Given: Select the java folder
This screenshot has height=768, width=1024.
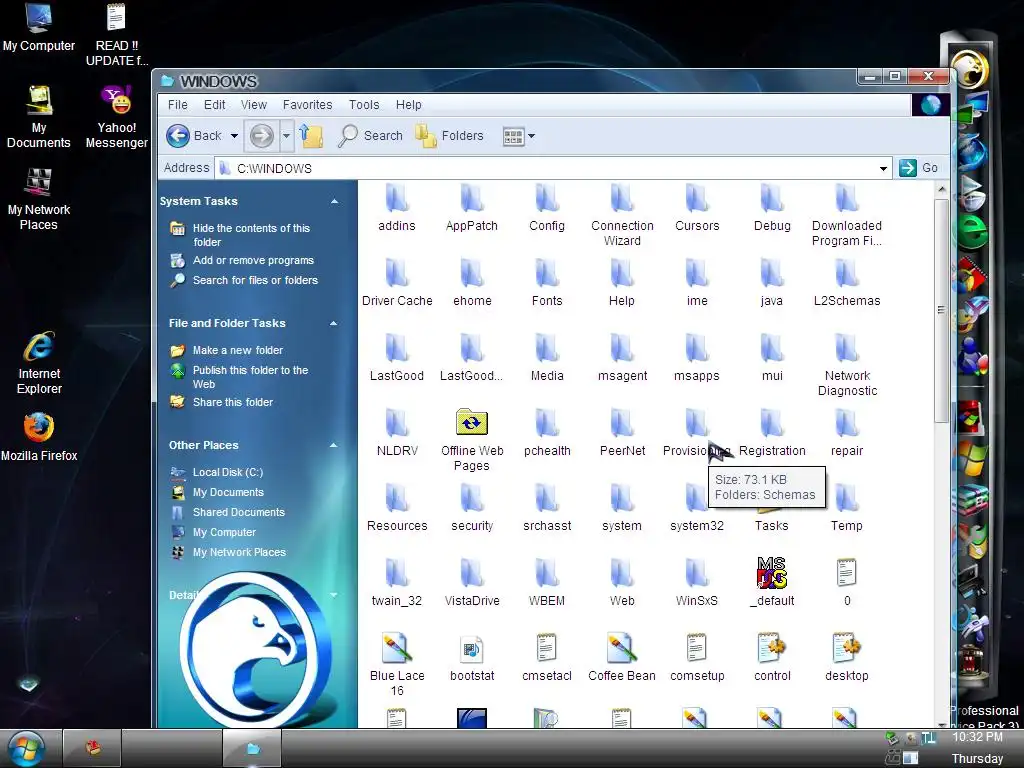Looking at the screenshot, I should (771, 283).
